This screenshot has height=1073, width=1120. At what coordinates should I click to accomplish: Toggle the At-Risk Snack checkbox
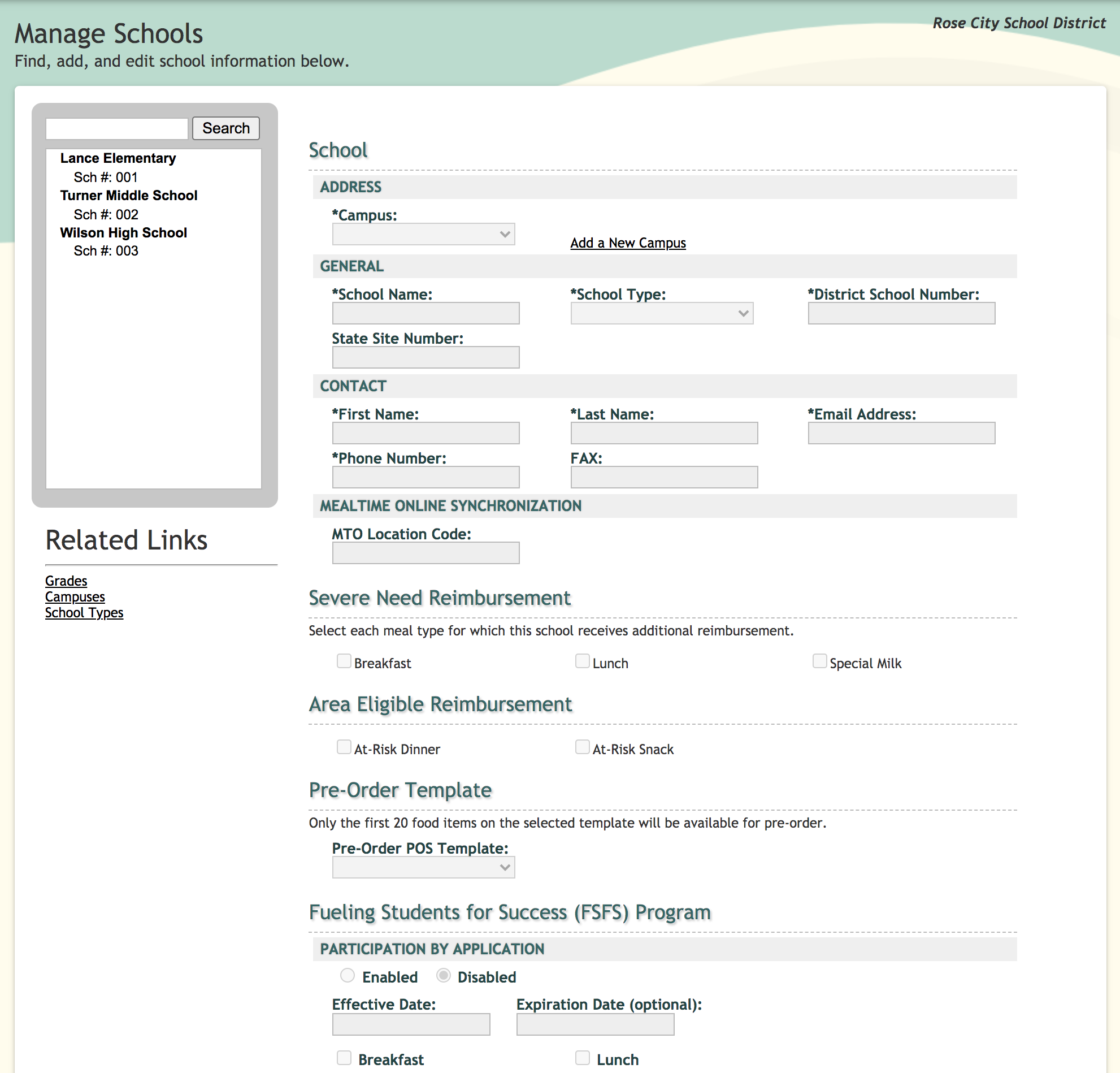click(581, 747)
